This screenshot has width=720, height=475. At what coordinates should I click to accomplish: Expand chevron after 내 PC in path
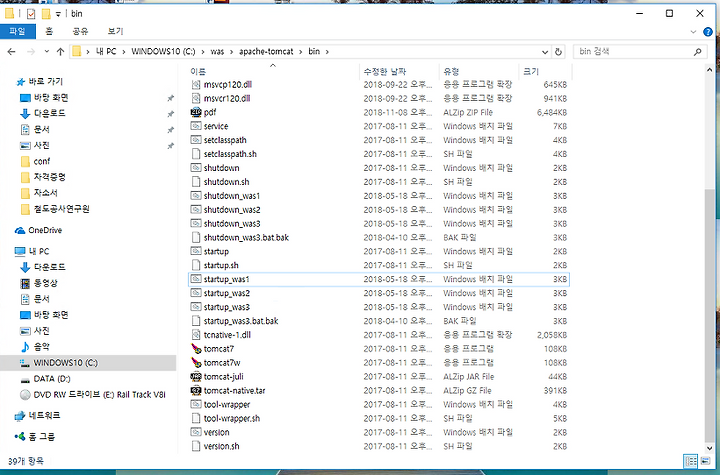pyautogui.click(x=124, y=51)
